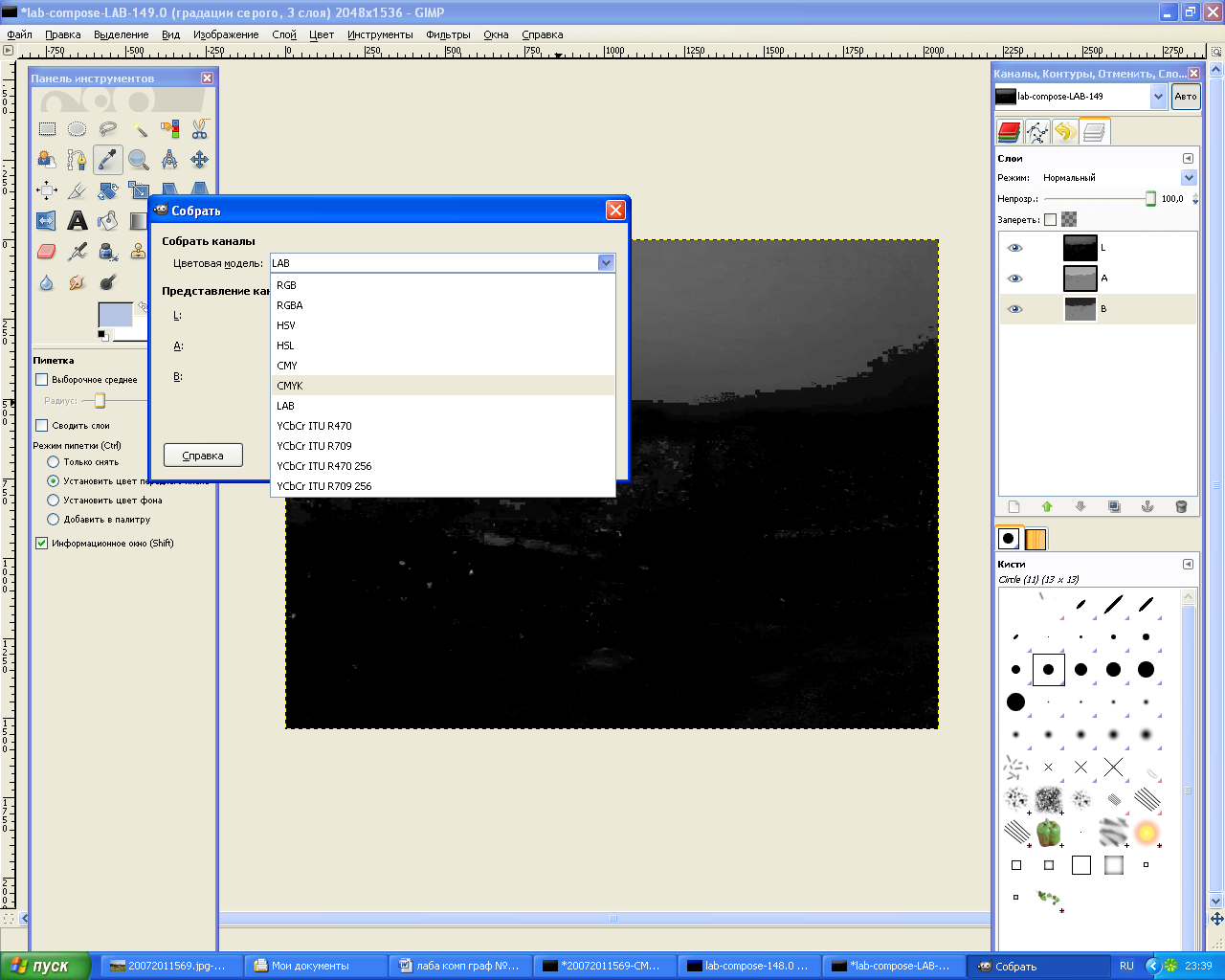Screen dimensions: 1225x980
Task: Toggle visibility eye of layer L
Action: click(x=1015, y=248)
